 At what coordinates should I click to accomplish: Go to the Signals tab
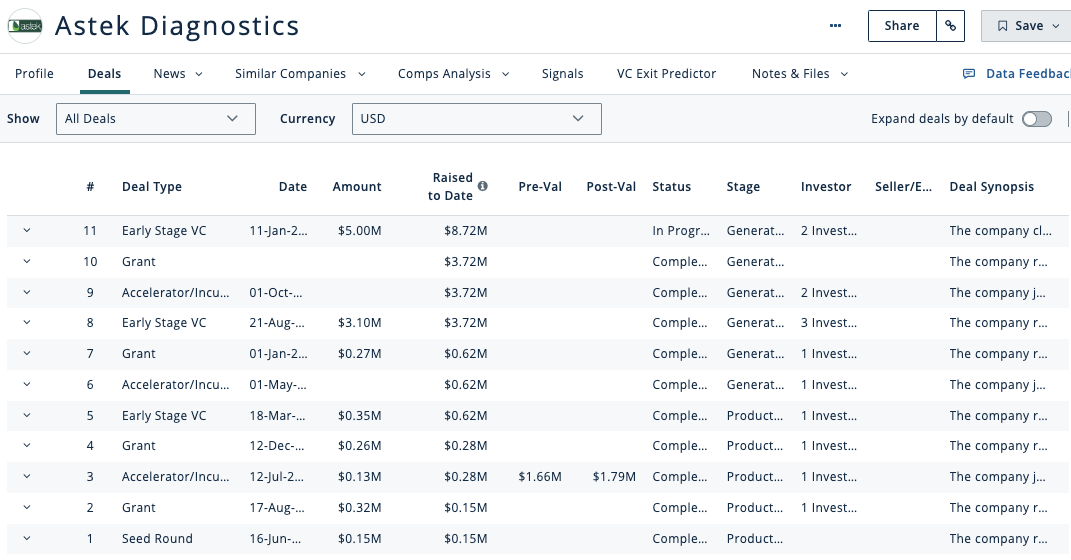(x=562, y=74)
